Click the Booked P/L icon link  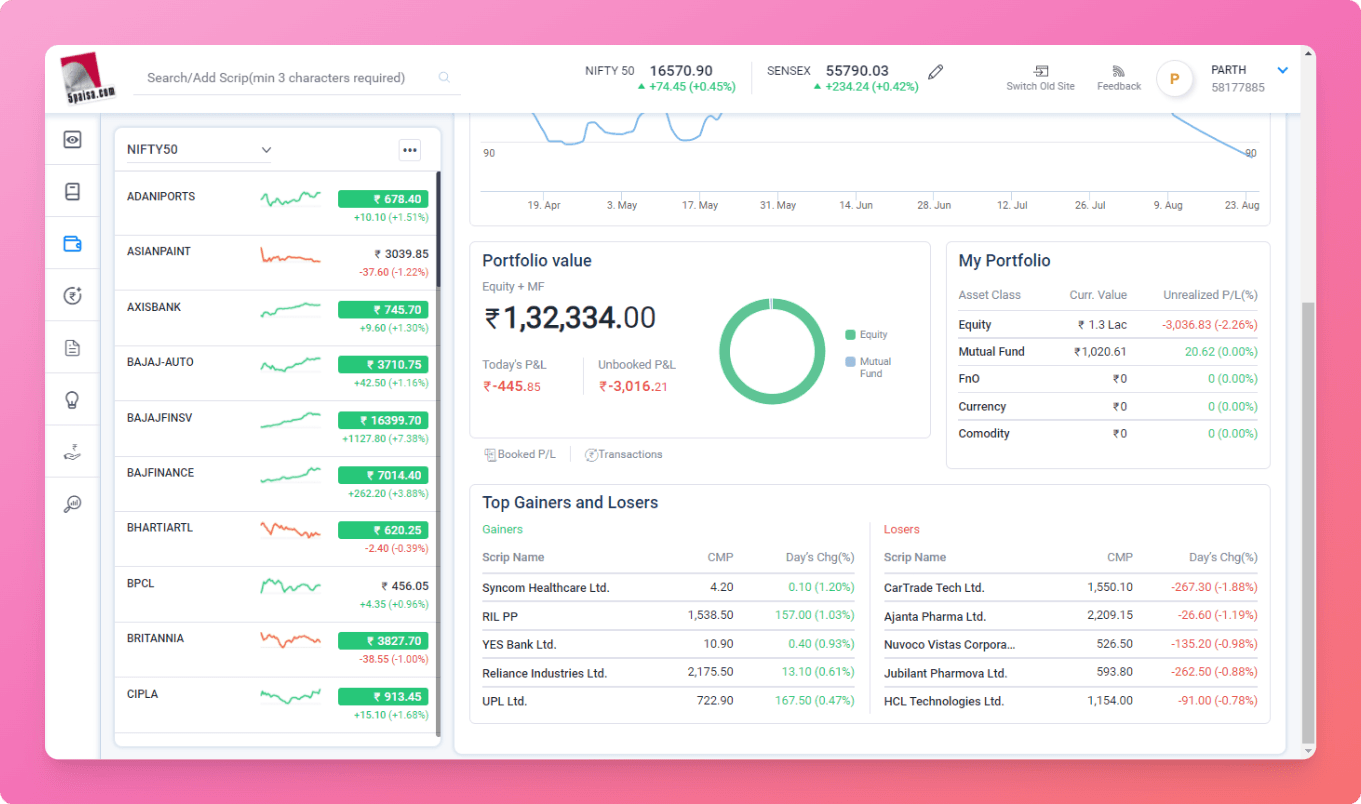520,454
